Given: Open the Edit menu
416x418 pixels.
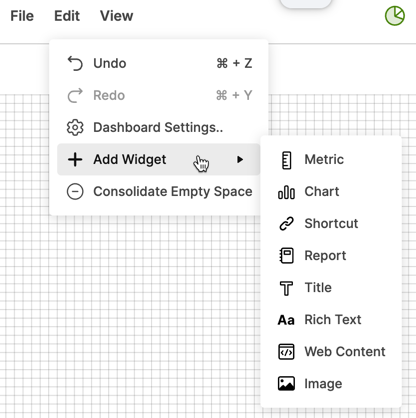Looking at the screenshot, I should point(67,16).
